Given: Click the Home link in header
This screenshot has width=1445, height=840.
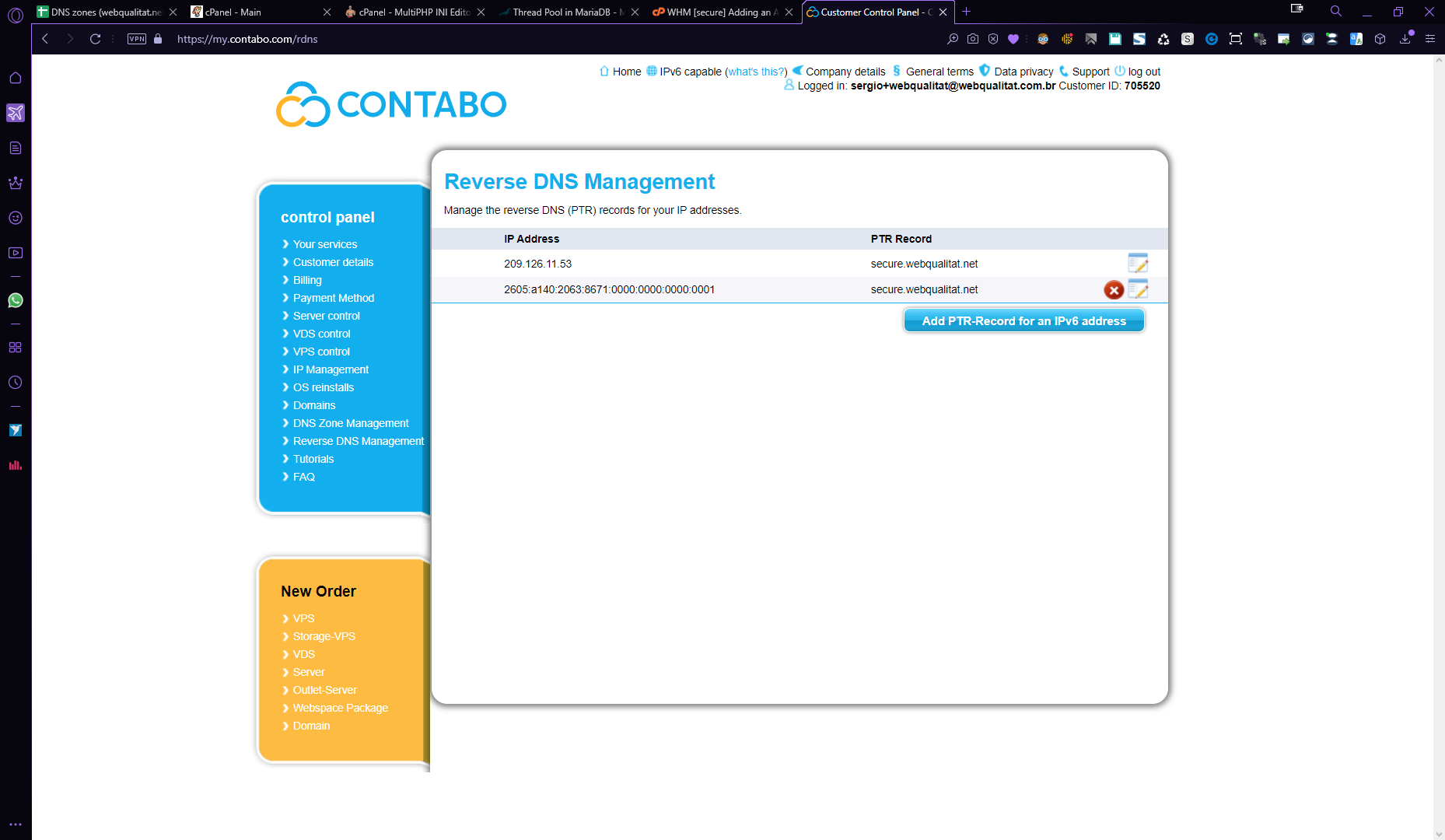Looking at the screenshot, I should [627, 72].
